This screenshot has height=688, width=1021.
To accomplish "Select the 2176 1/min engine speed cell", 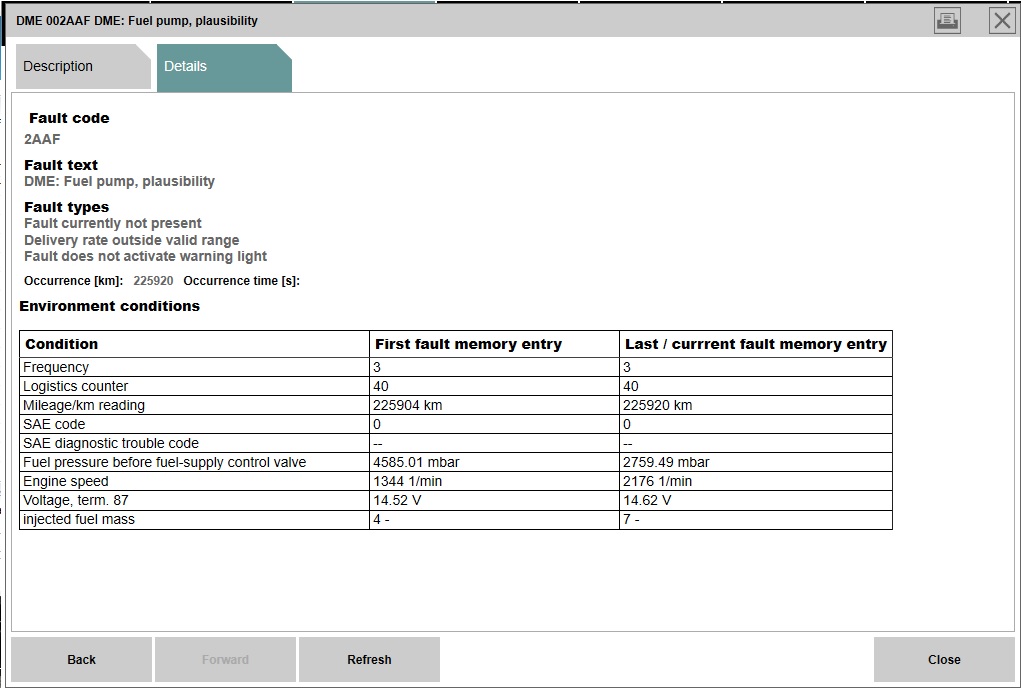I will tap(658, 482).
